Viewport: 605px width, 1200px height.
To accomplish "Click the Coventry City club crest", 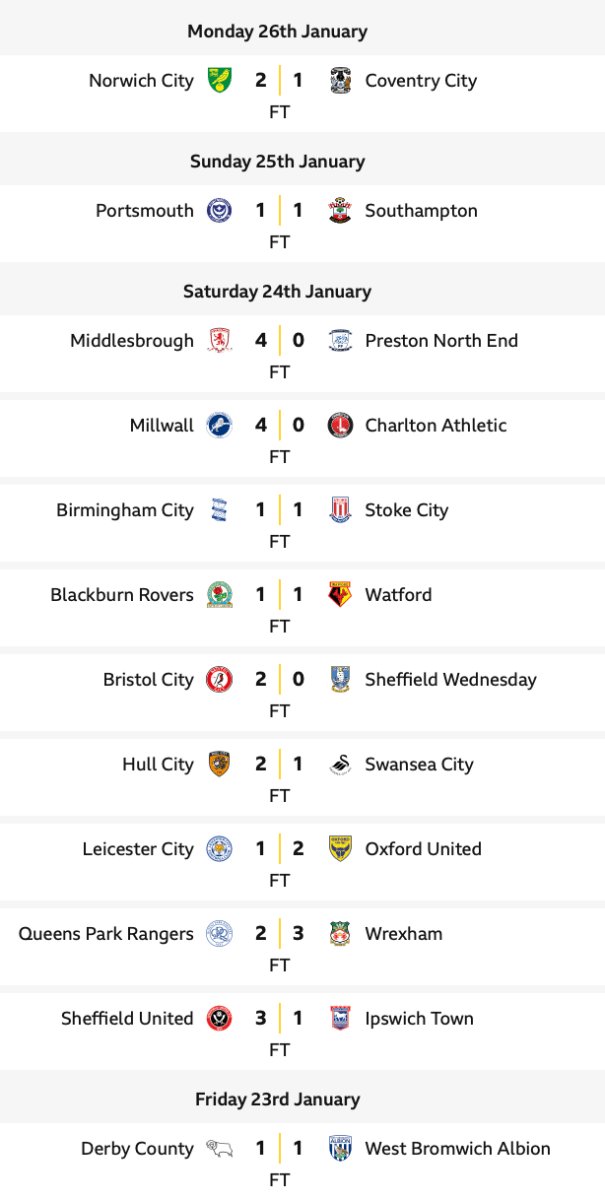I will 340,81.
